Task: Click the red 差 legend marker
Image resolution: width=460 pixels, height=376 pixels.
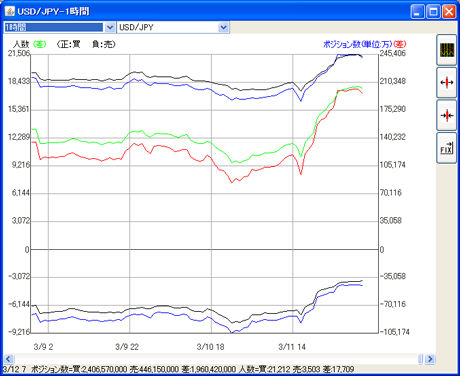Action: pos(399,44)
